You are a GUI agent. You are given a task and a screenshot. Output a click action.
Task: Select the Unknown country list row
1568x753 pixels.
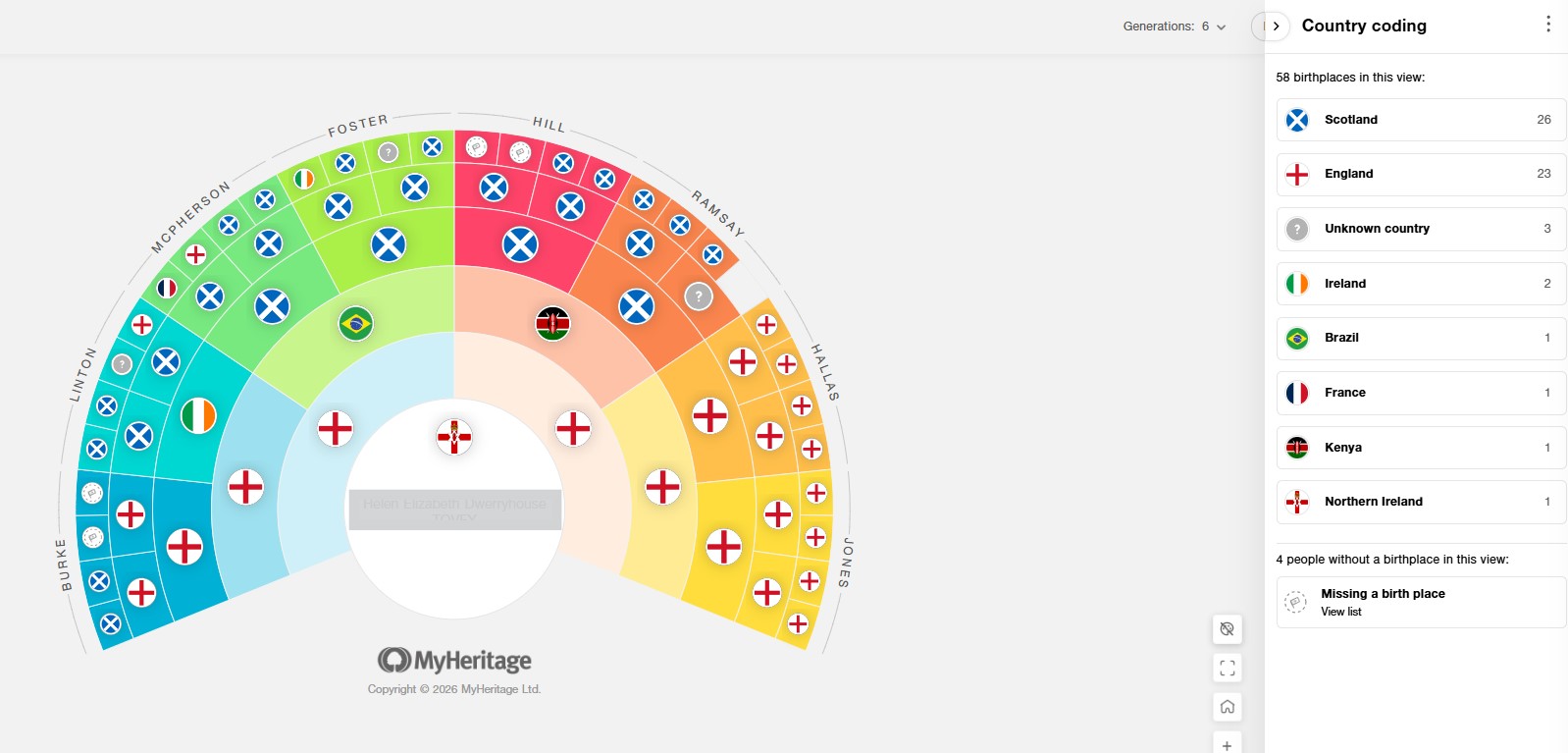tap(1420, 229)
